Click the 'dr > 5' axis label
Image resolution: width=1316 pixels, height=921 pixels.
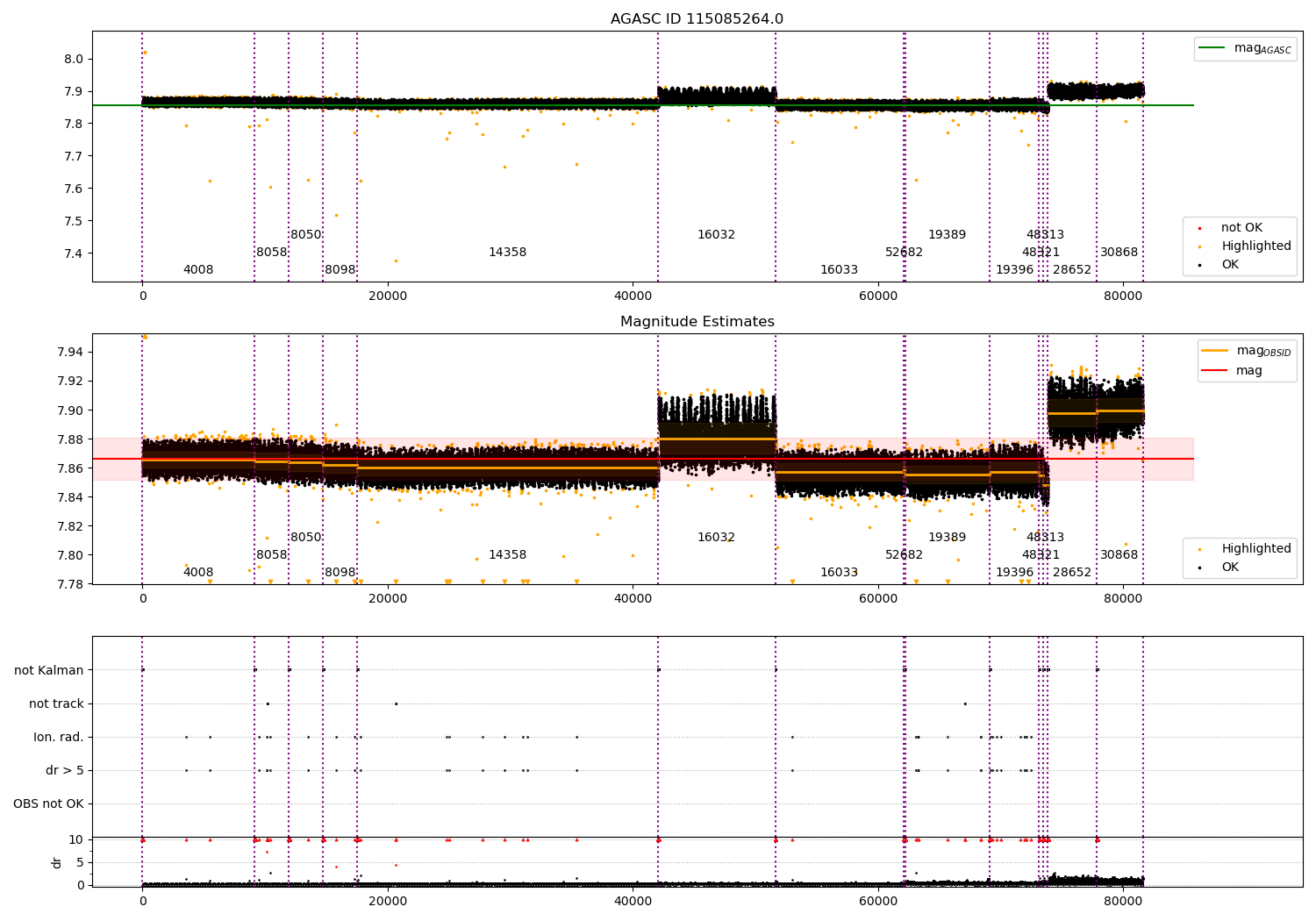[x=65, y=770]
